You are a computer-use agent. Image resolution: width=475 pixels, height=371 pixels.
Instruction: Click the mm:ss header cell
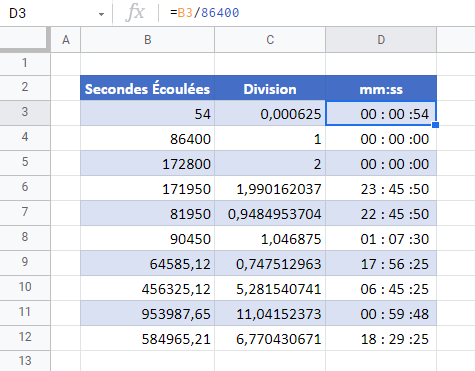click(381, 88)
